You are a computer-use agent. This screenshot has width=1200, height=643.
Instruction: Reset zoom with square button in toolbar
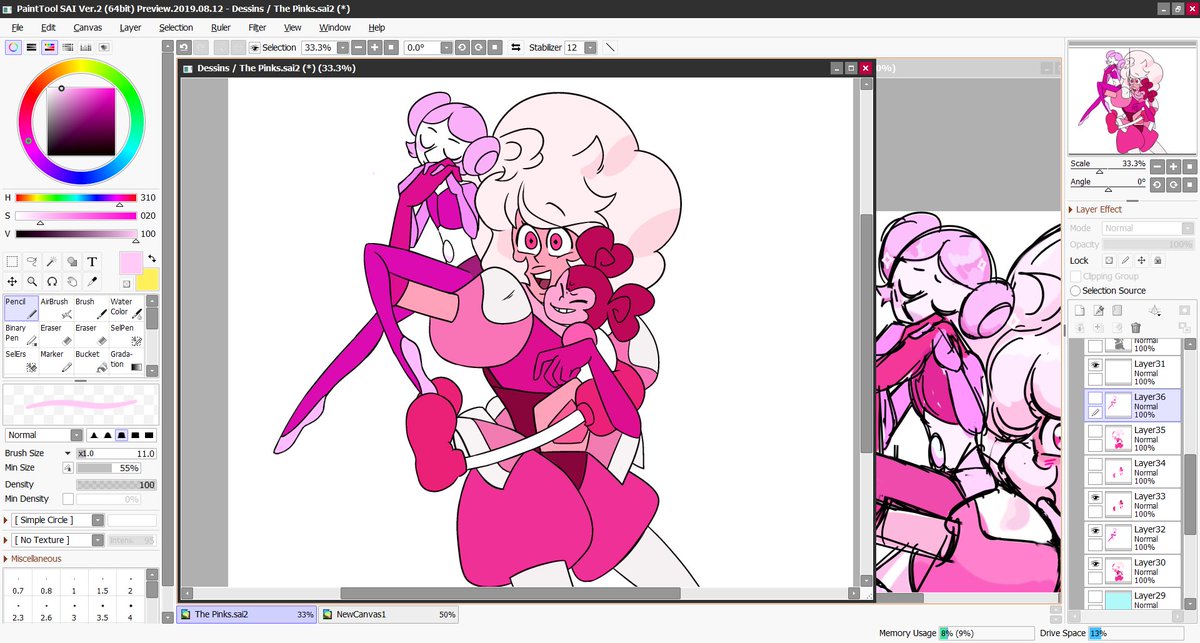pyautogui.click(x=391, y=47)
